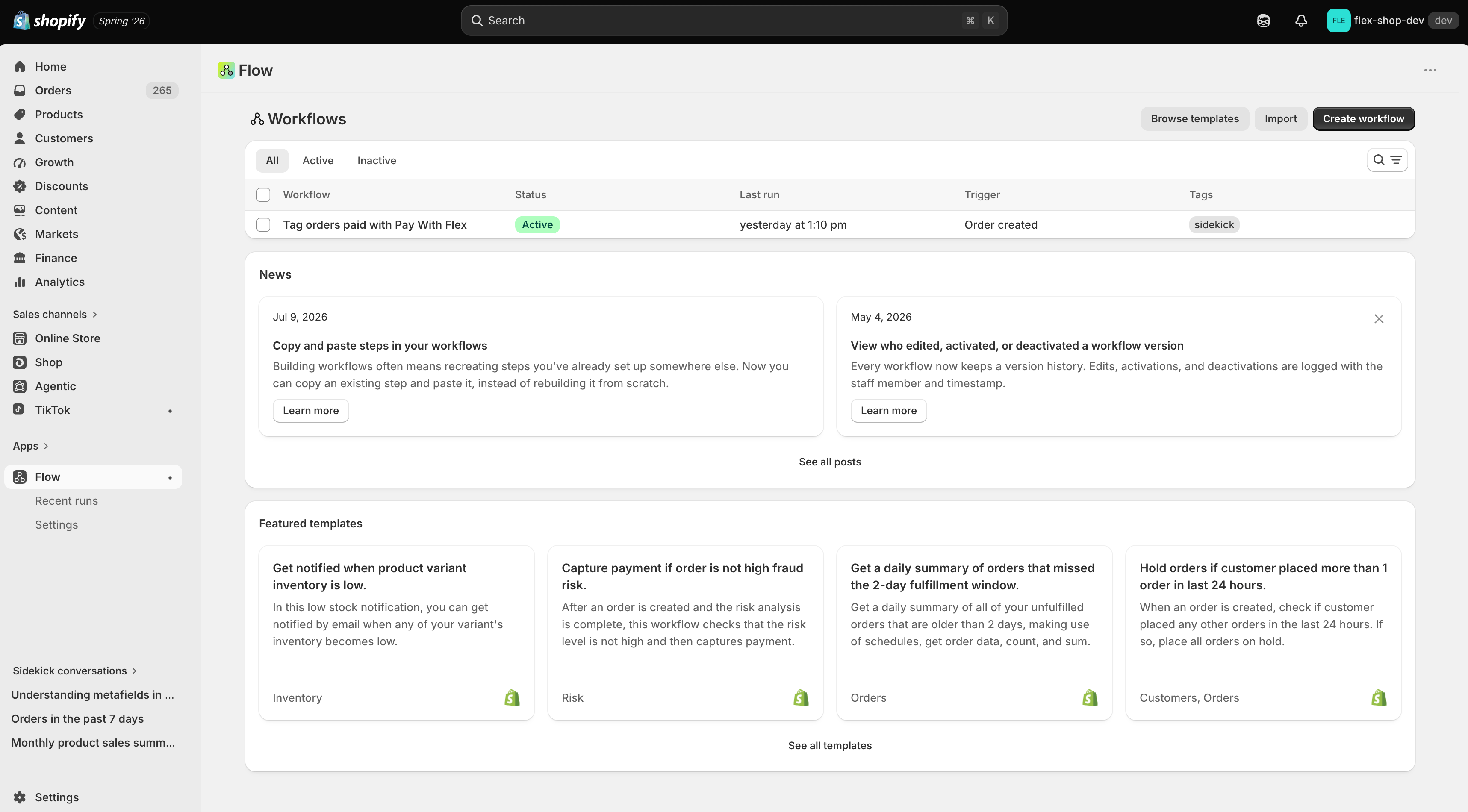1468x812 pixels.
Task: Click the Orders inbox icon in the sidebar
Action: tap(20, 91)
